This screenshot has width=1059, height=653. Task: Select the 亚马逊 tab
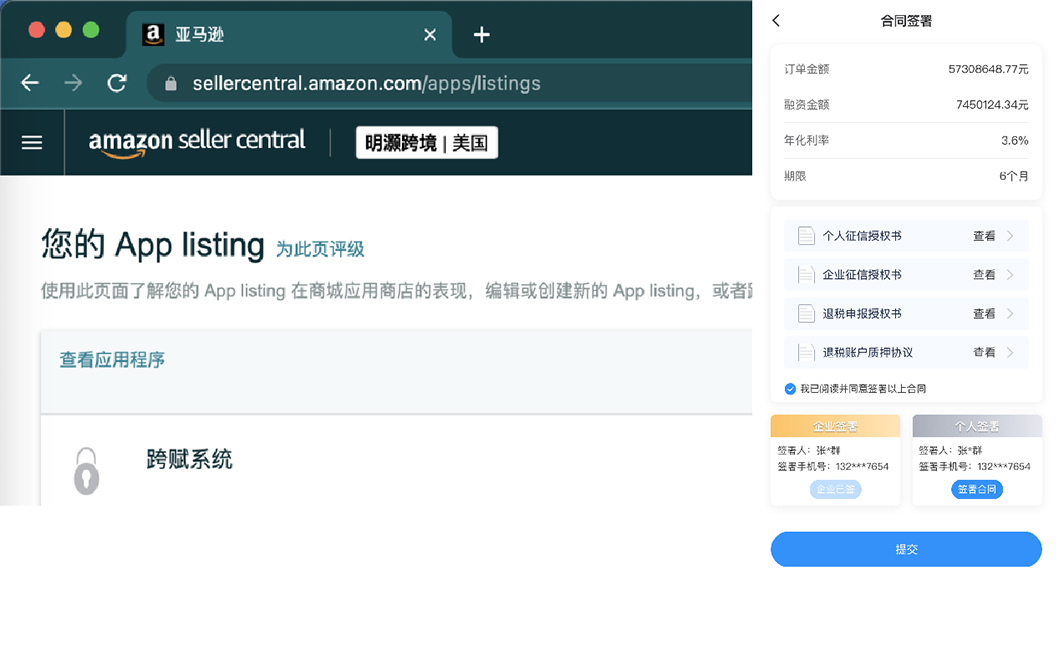pos(289,34)
